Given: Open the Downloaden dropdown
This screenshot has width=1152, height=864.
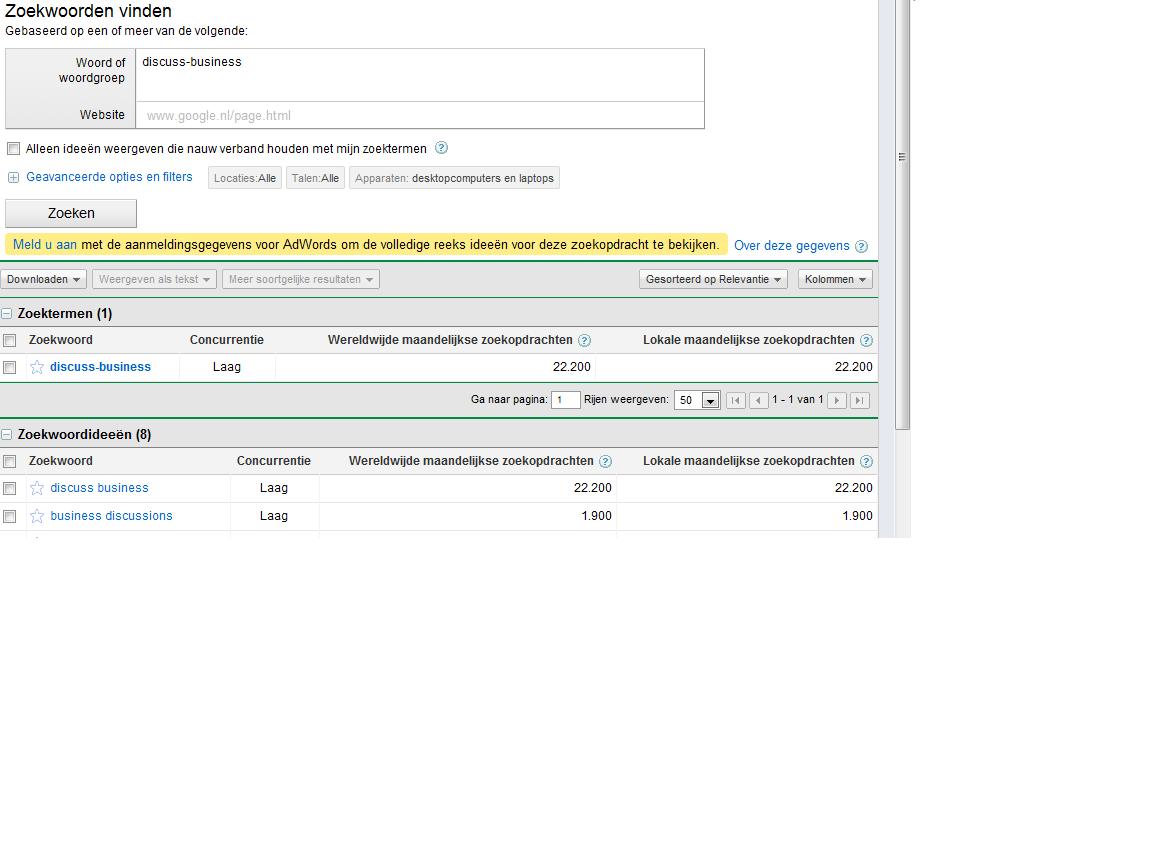Looking at the screenshot, I should (x=43, y=279).
